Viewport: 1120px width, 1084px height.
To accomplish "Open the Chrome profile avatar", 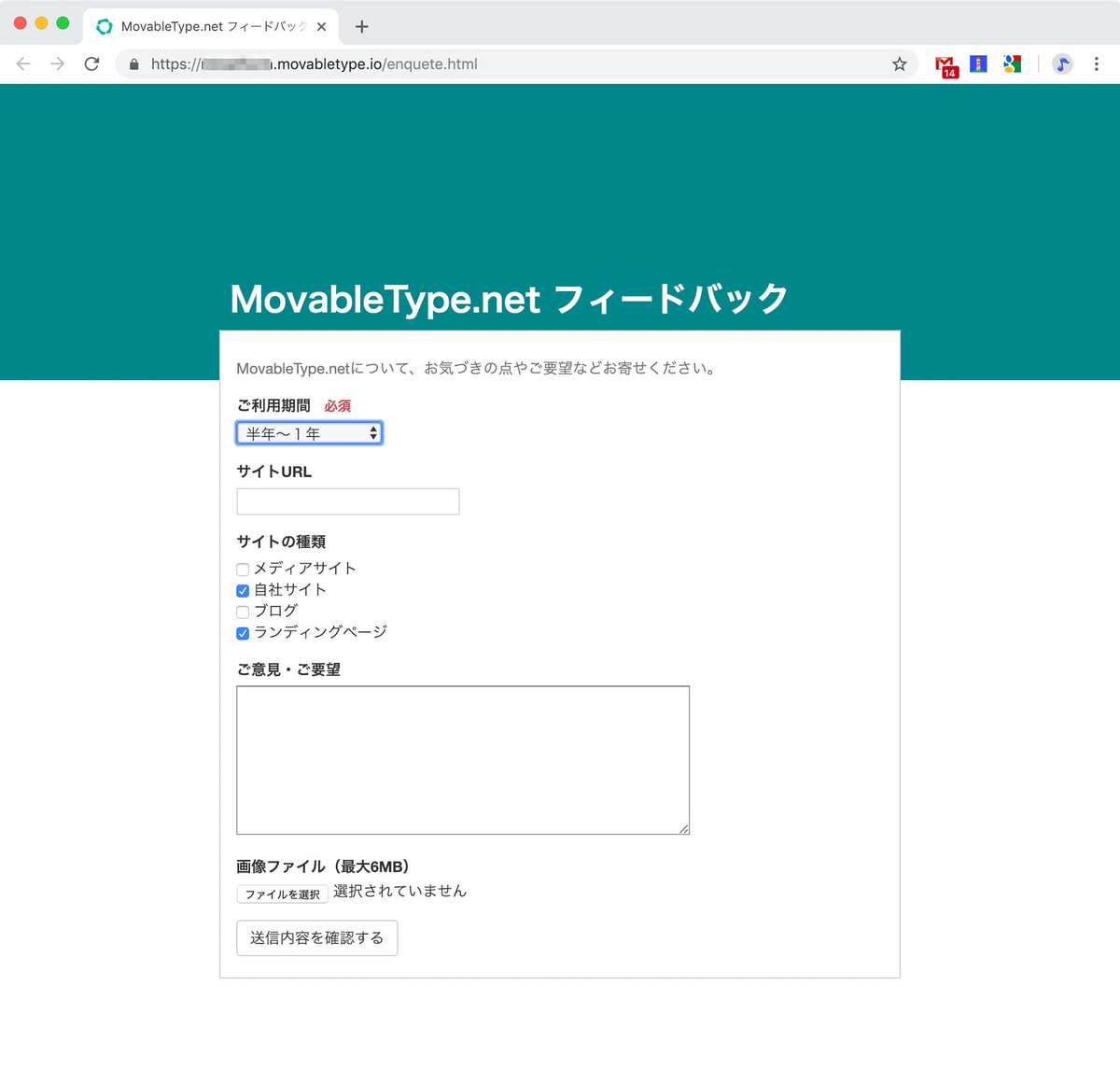I will pos(1062,63).
